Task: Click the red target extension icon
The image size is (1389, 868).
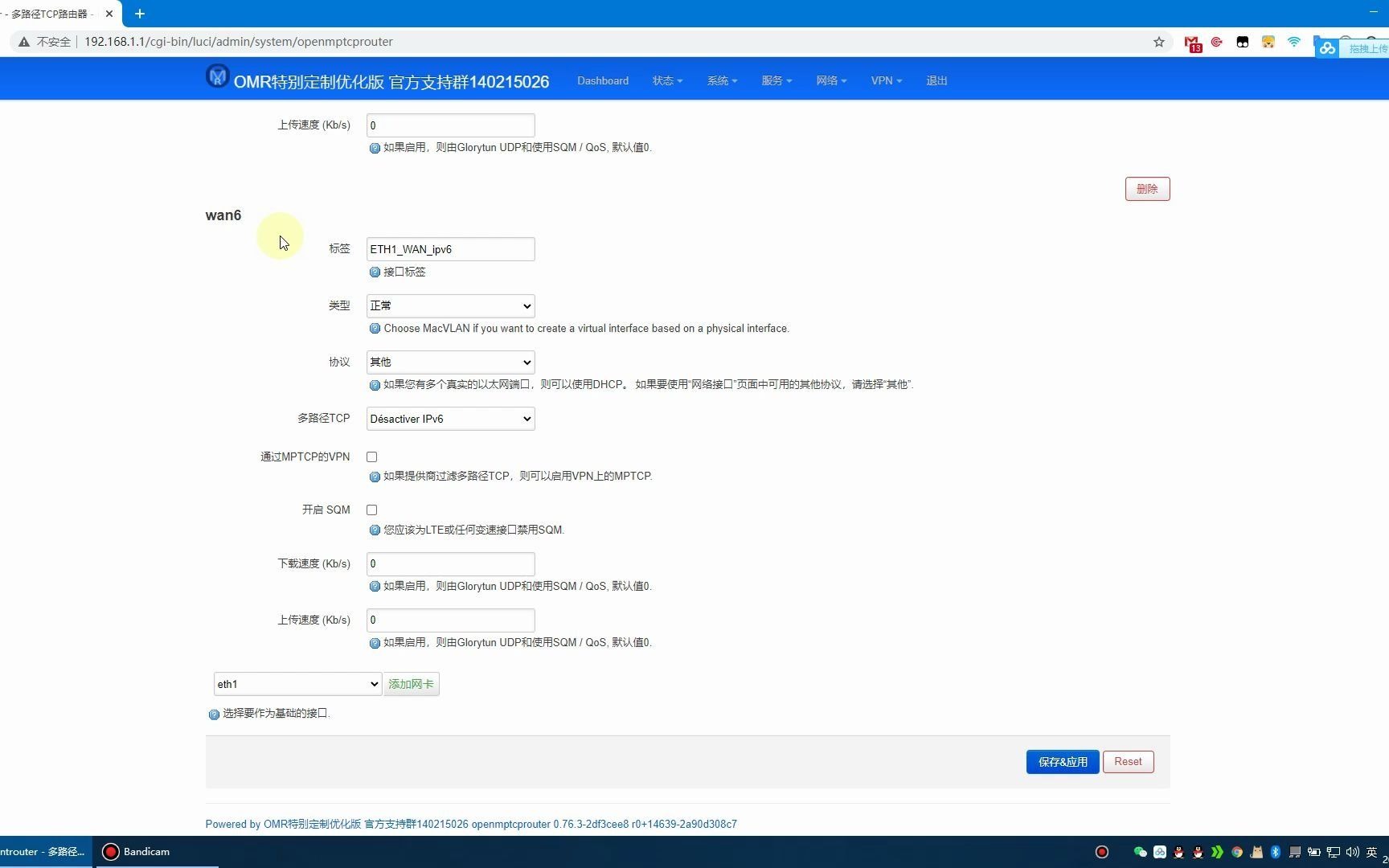Action: (x=1217, y=42)
